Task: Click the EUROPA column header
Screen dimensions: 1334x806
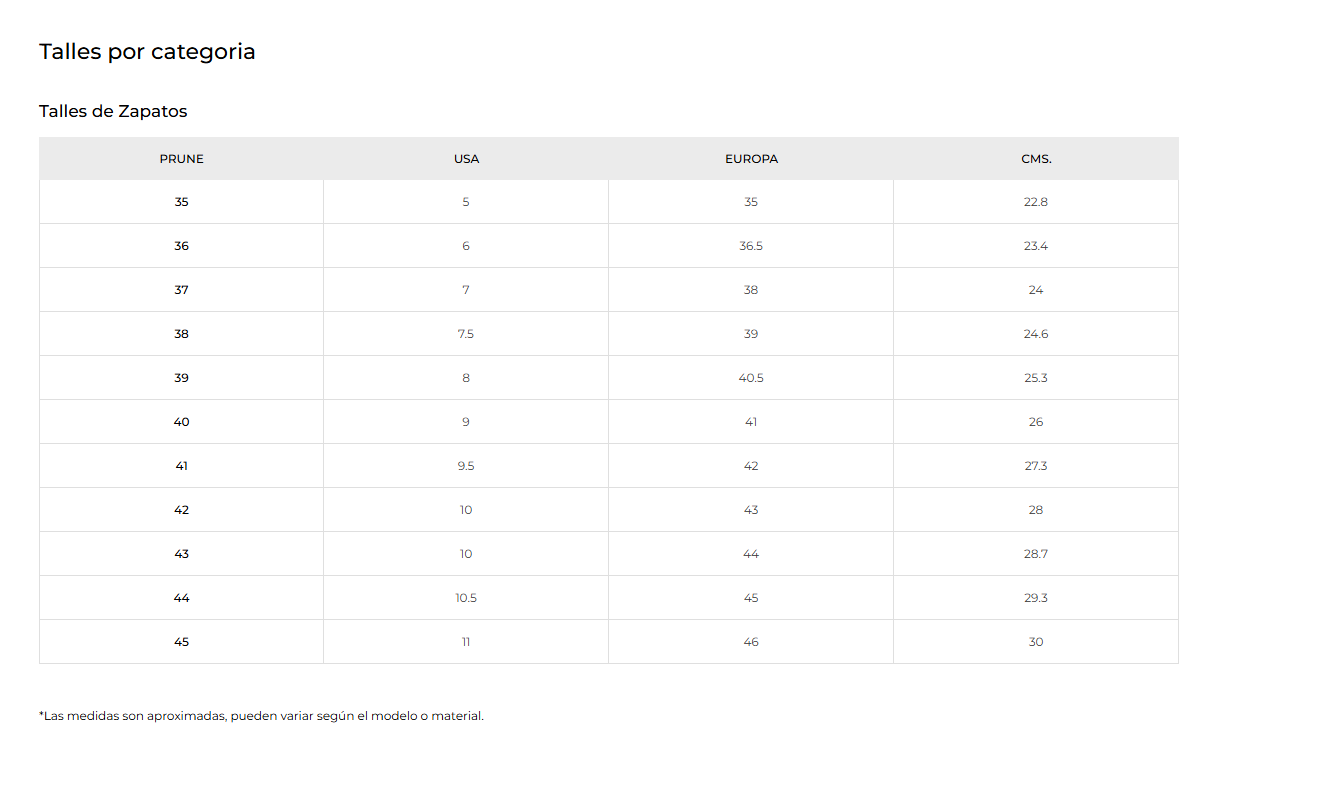Action: click(751, 159)
